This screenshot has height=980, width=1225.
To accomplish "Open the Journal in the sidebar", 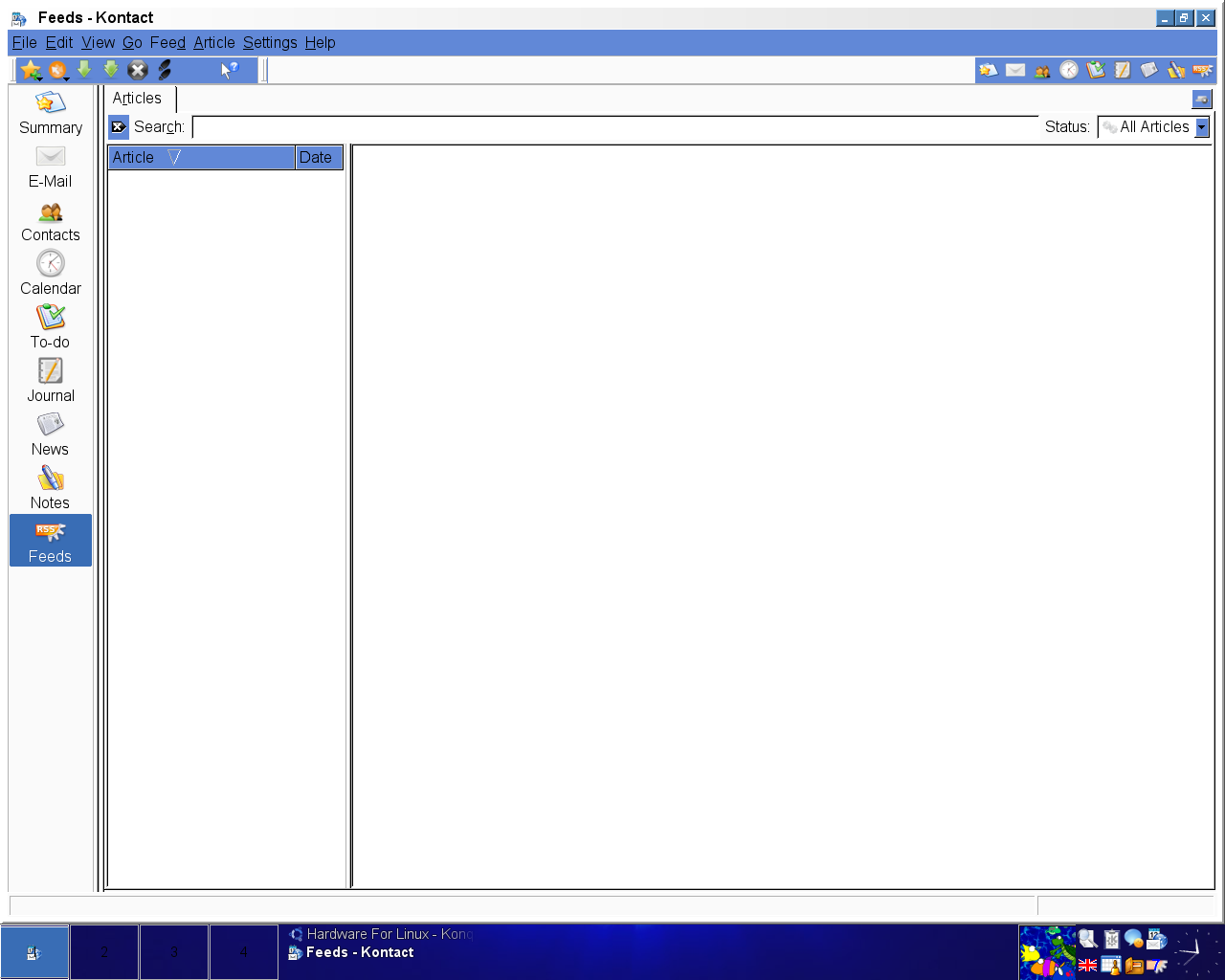I will point(51,381).
